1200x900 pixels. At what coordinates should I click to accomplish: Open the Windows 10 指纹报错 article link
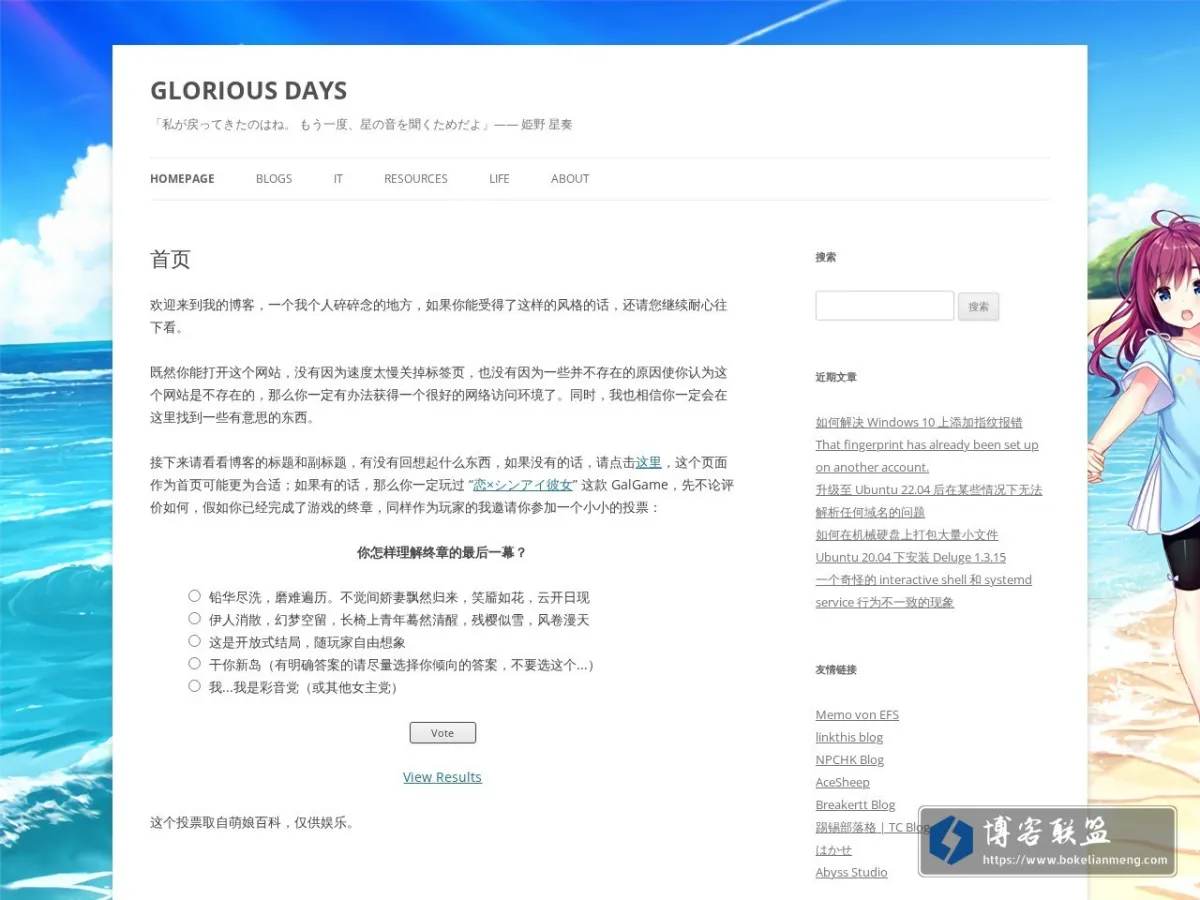927,445
